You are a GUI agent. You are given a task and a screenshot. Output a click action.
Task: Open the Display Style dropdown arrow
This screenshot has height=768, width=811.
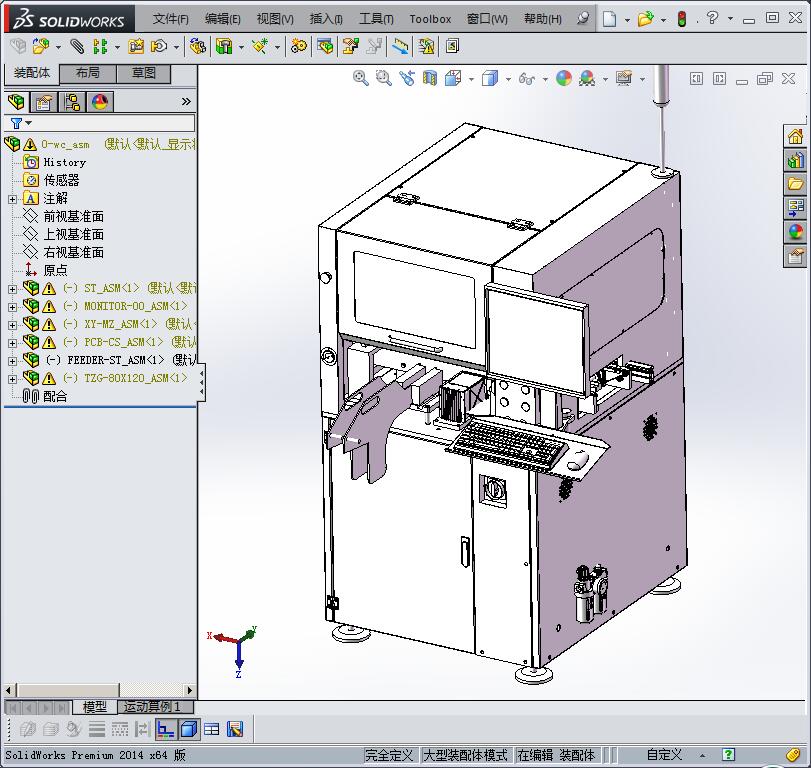pyautogui.click(x=508, y=80)
